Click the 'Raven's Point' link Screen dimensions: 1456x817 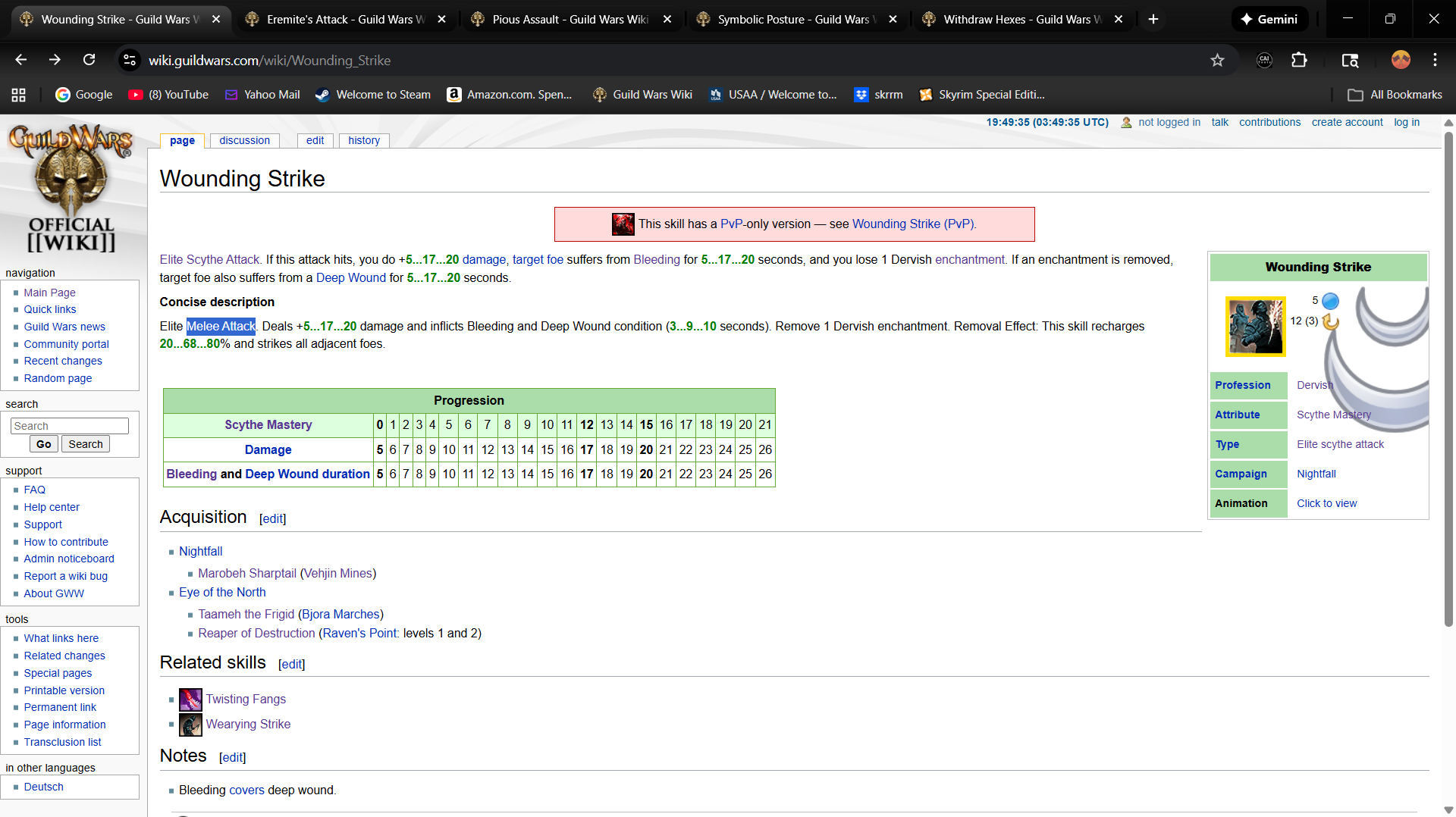[x=359, y=634]
